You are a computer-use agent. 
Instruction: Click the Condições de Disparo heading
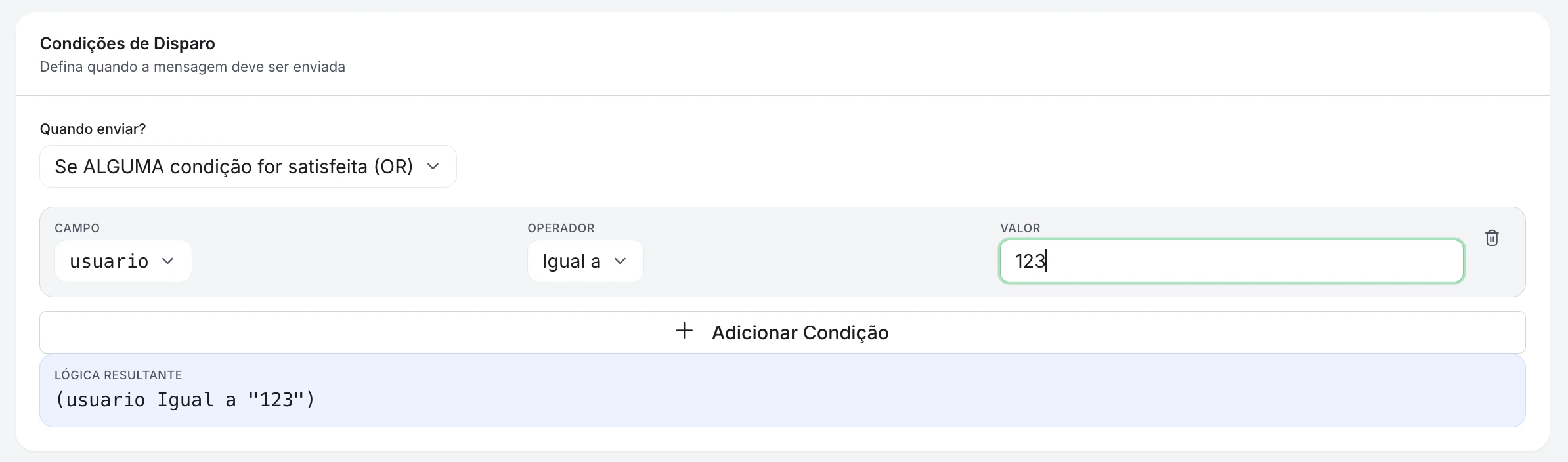[127, 43]
